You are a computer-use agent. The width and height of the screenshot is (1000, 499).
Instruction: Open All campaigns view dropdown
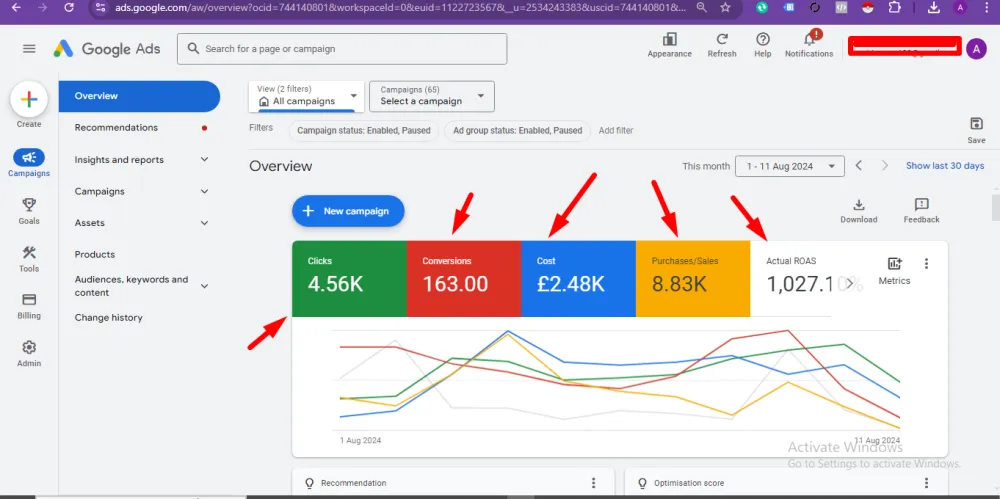[307, 96]
